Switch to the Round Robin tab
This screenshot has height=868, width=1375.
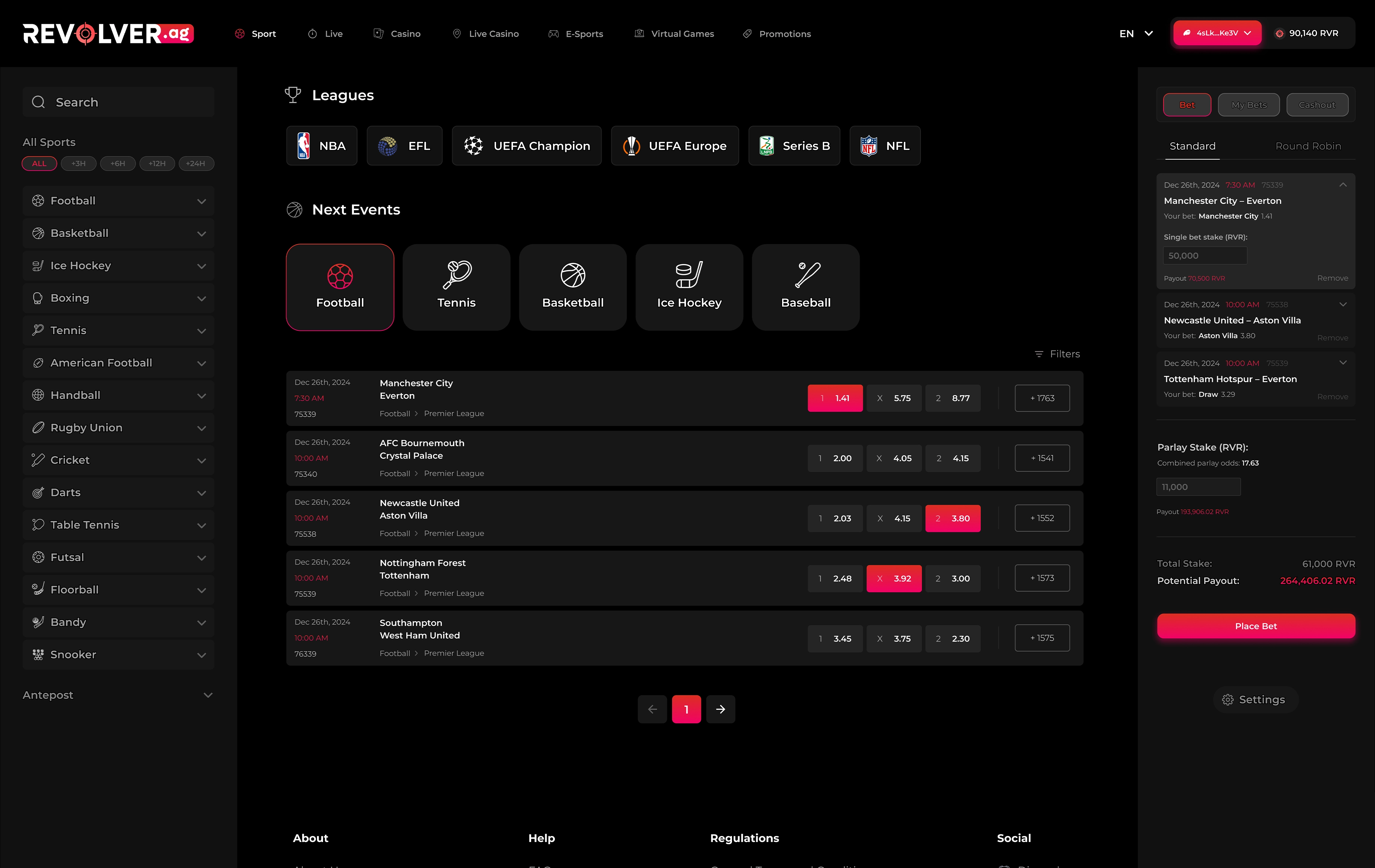click(x=1308, y=146)
